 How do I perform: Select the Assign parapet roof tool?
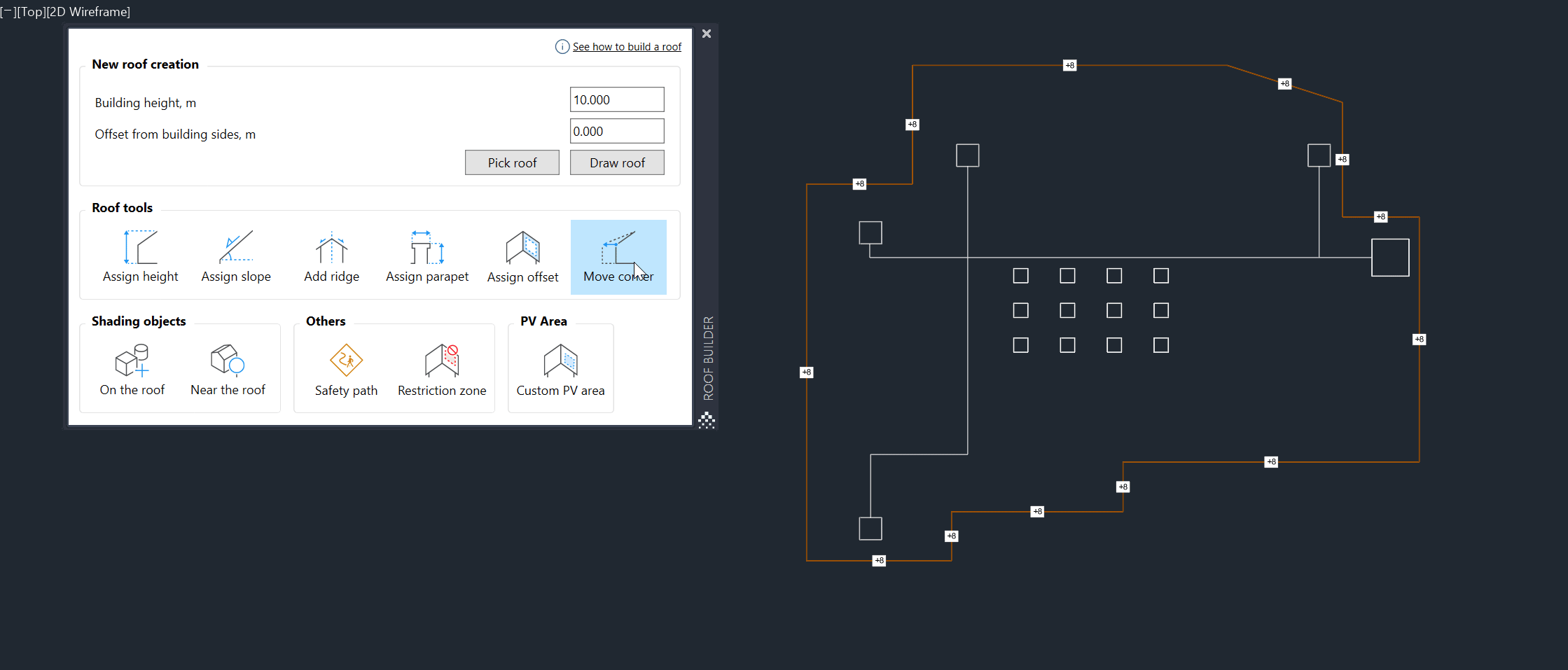427,257
